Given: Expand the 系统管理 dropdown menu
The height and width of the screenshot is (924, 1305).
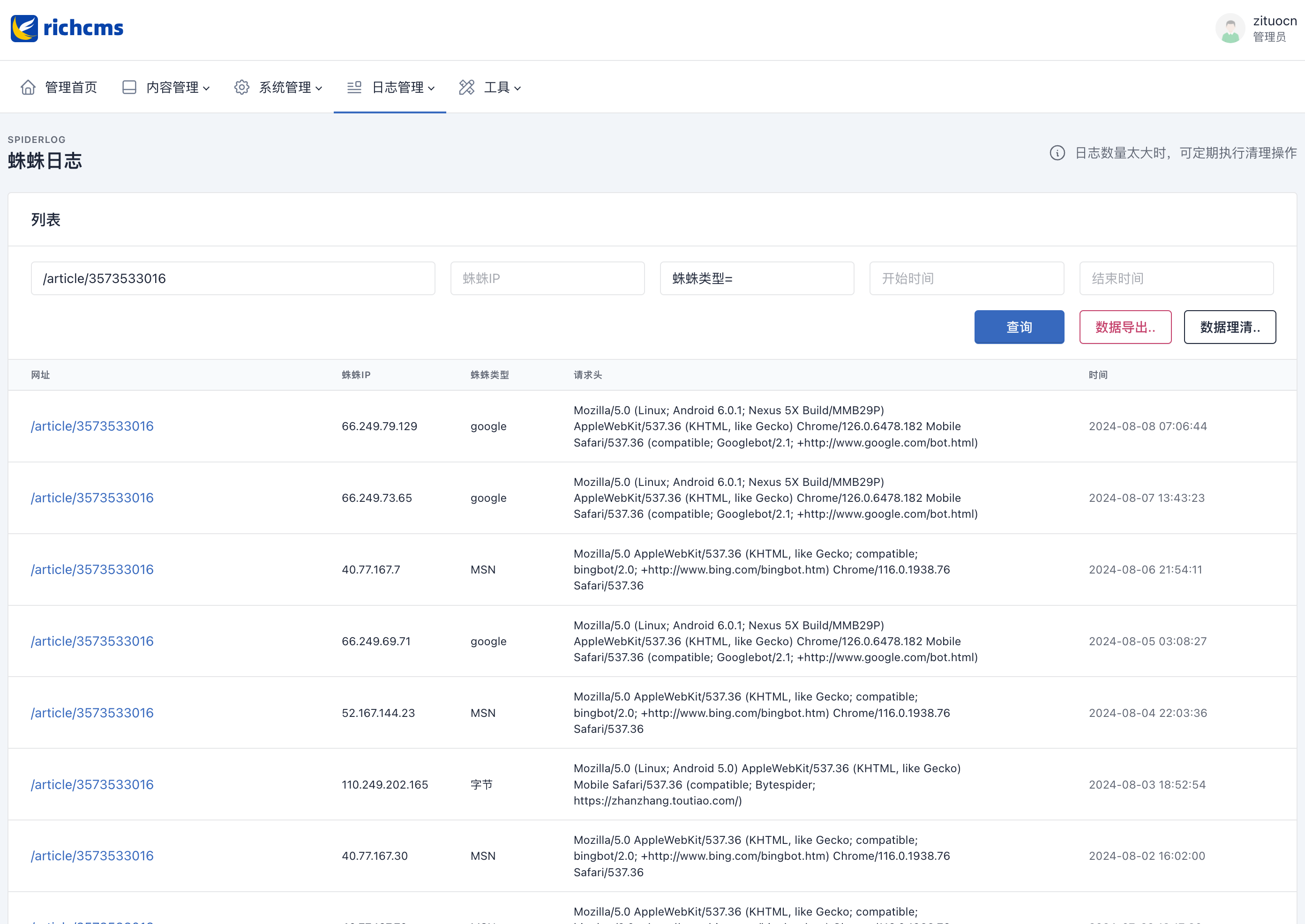Looking at the screenshot, I should pyautogui.click(x=290, y=88).
